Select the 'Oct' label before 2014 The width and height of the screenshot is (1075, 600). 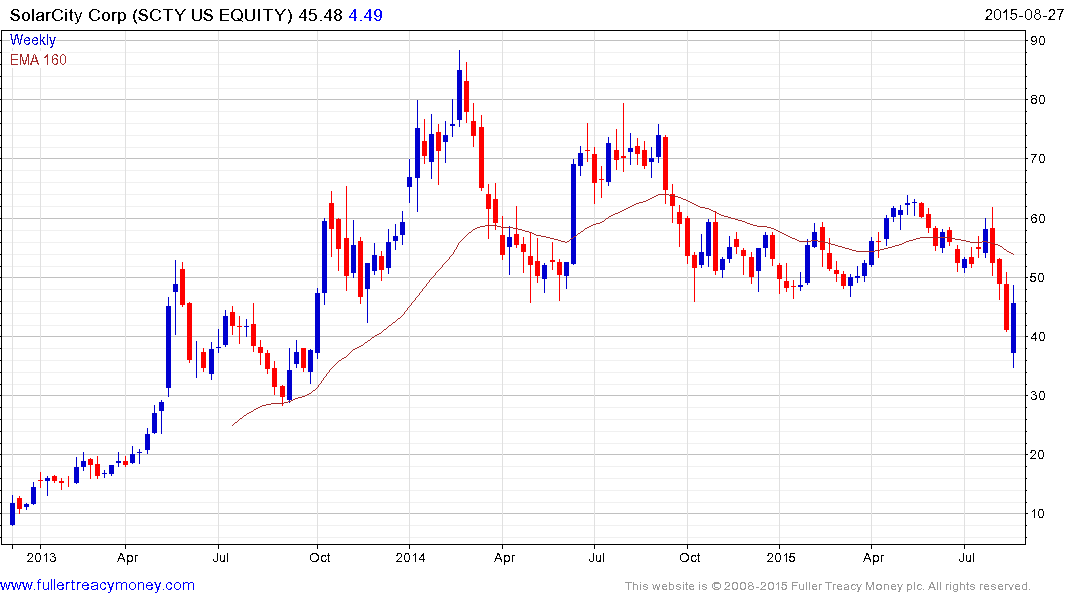pyautogui.click(x=319, y=557)
